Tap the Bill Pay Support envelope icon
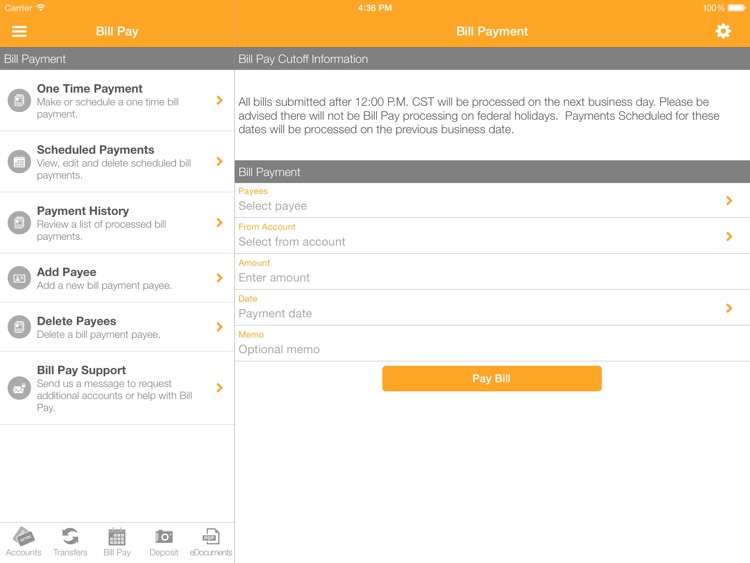This screenshot has width=750, height=563. (x=19, y=388)
